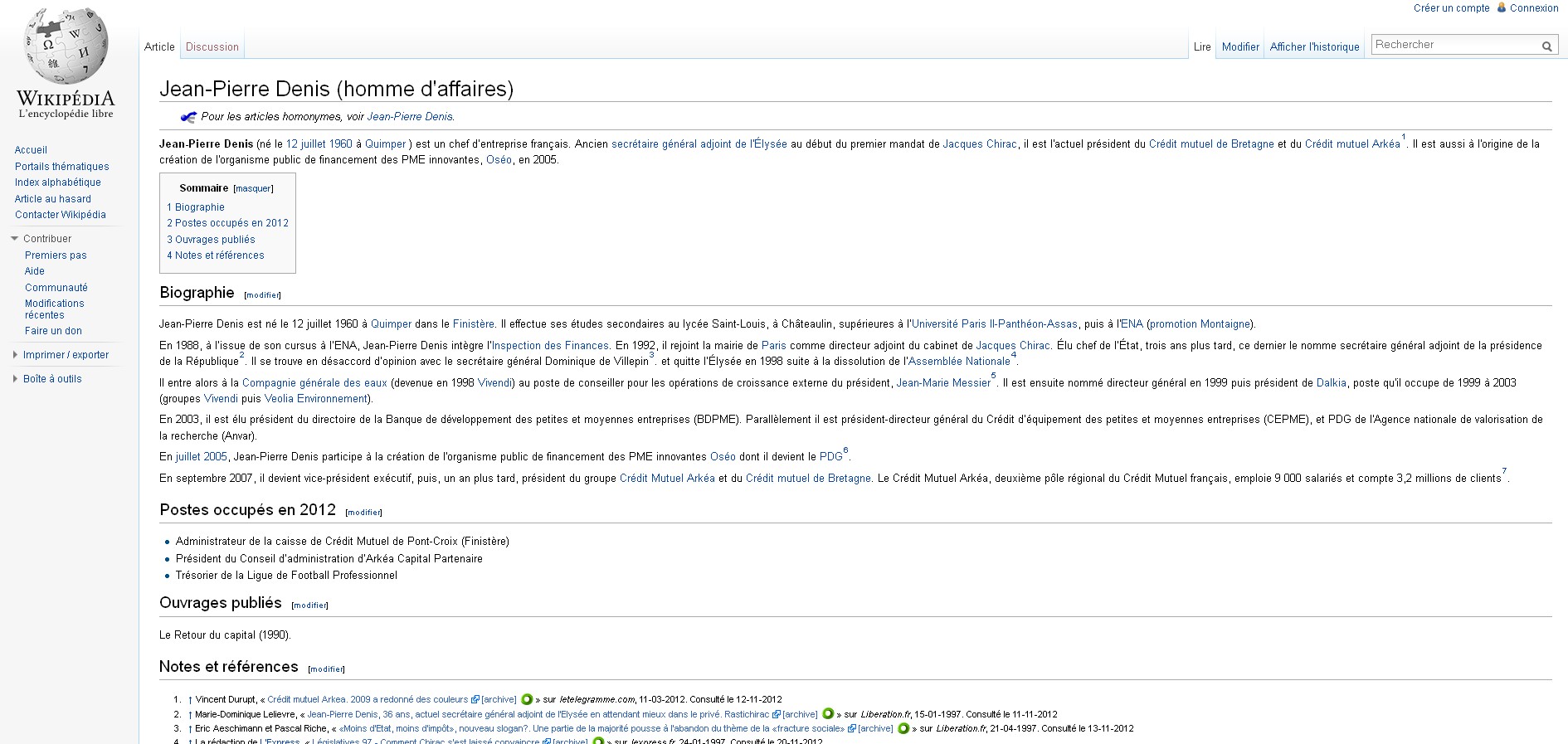Open the Communauté link

coord(56,288)
